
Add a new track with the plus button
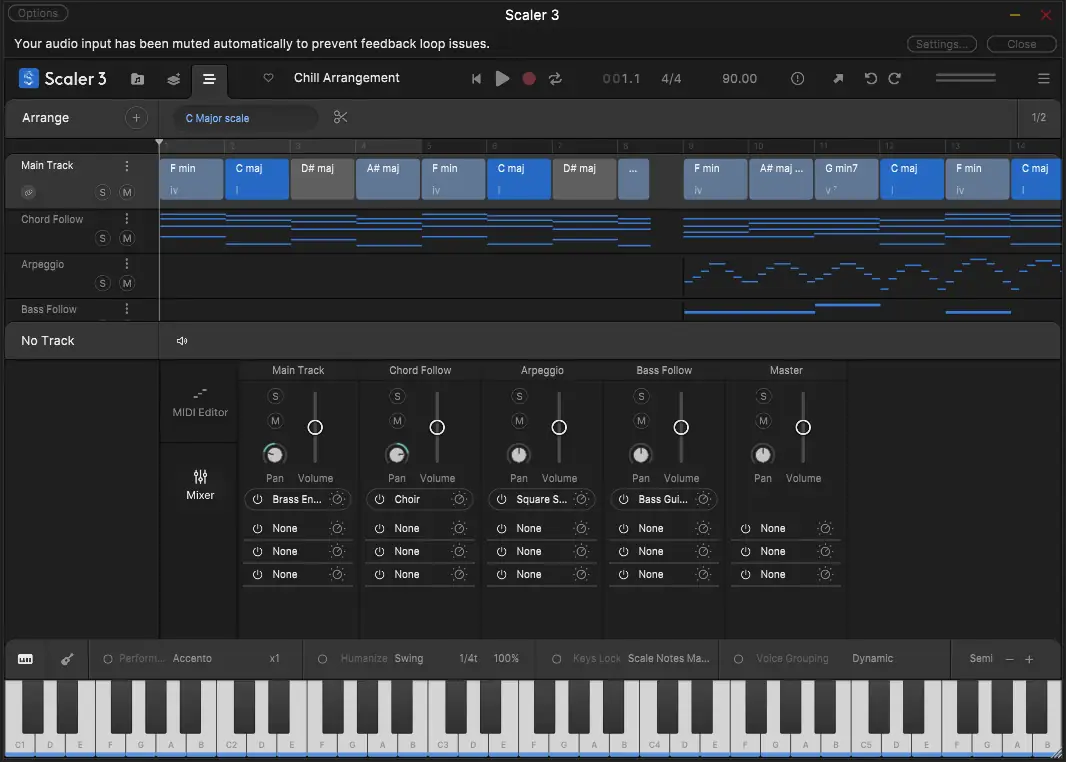point(135,117)
